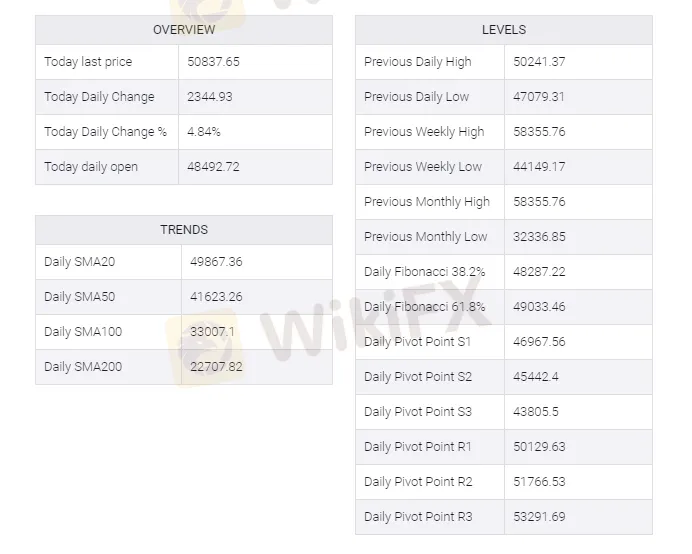
Task: Click the Today daily open value 48492.72
Action: click(x=213, y=167)
